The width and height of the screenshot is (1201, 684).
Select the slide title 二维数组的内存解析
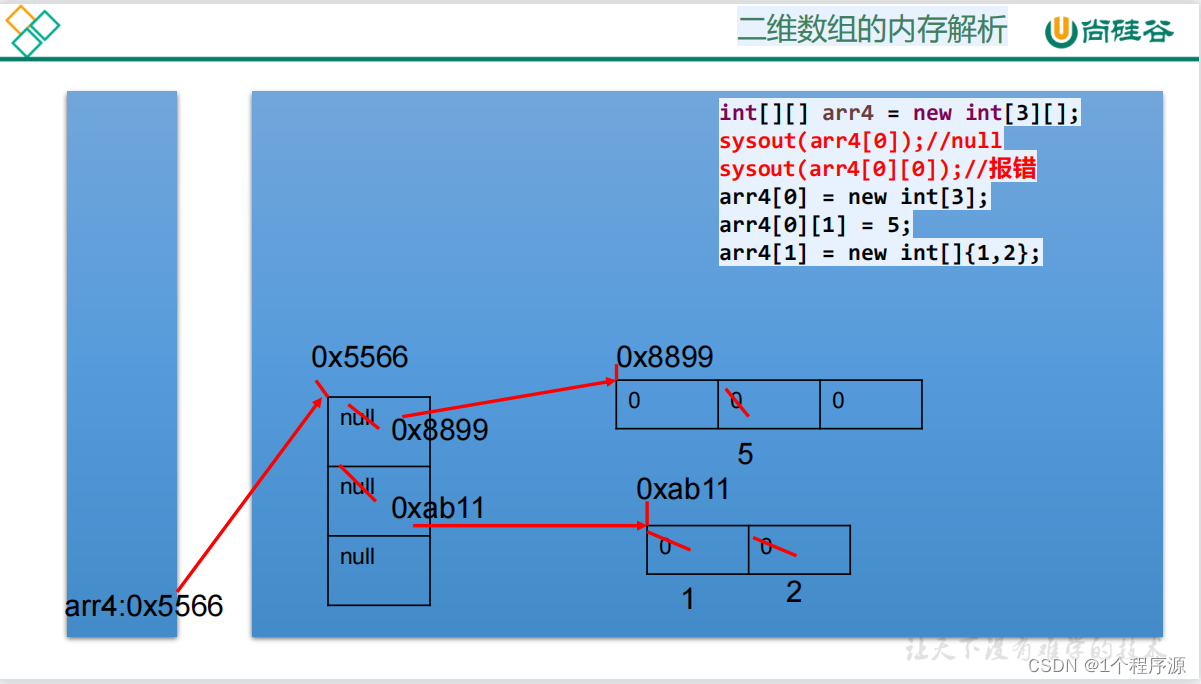(872, 30)
